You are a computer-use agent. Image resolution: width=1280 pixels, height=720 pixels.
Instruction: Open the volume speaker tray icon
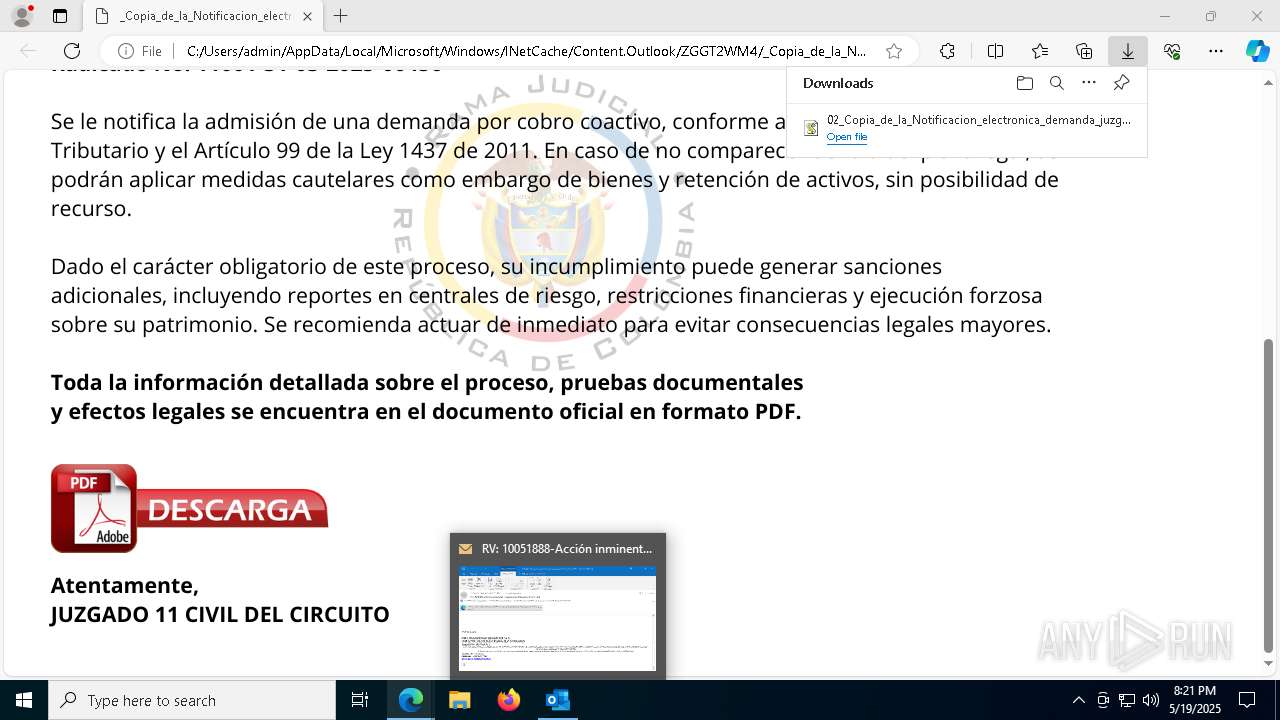pos(1151,700)
